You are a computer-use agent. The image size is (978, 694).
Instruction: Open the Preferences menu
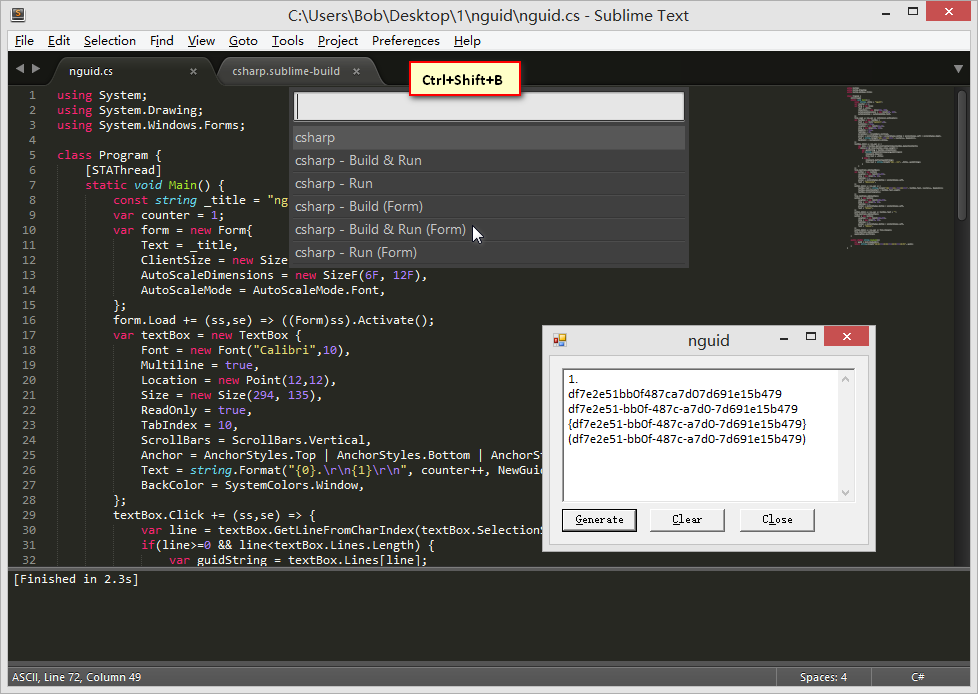coord(405,41)
